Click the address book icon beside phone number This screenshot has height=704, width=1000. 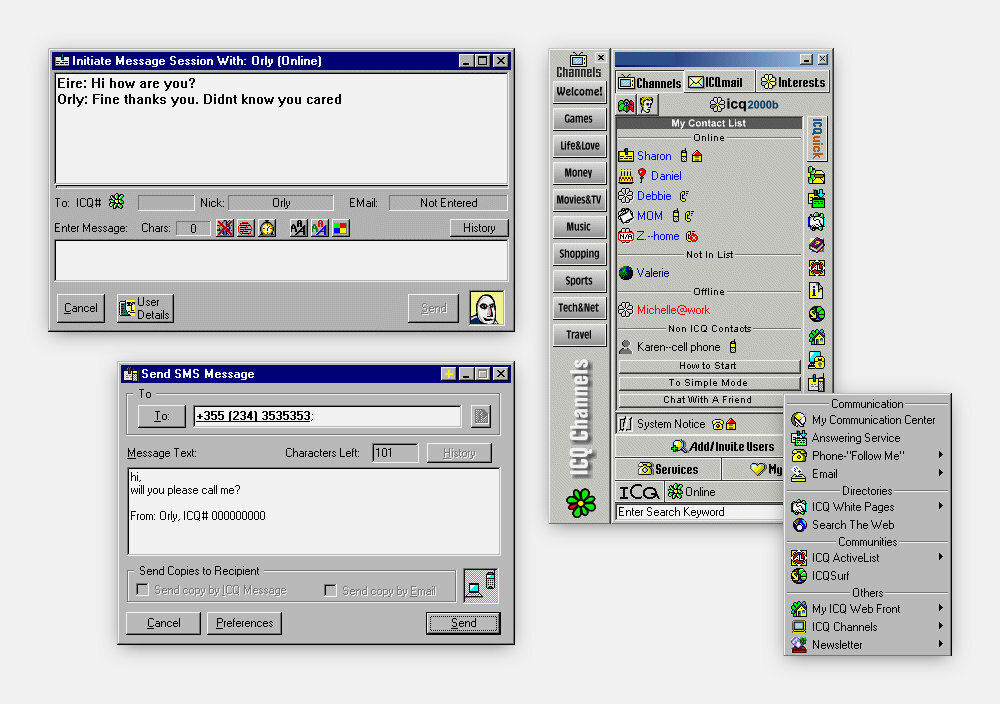tap(481, 416)
